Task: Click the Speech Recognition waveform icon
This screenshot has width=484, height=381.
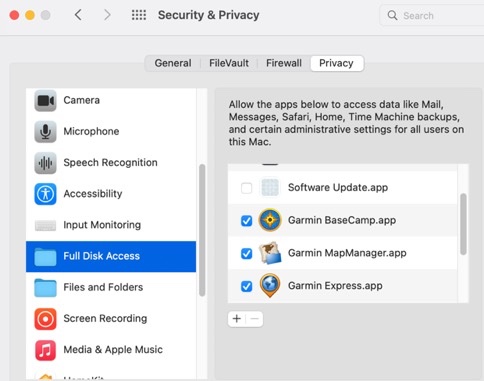Action: [45, 163]
